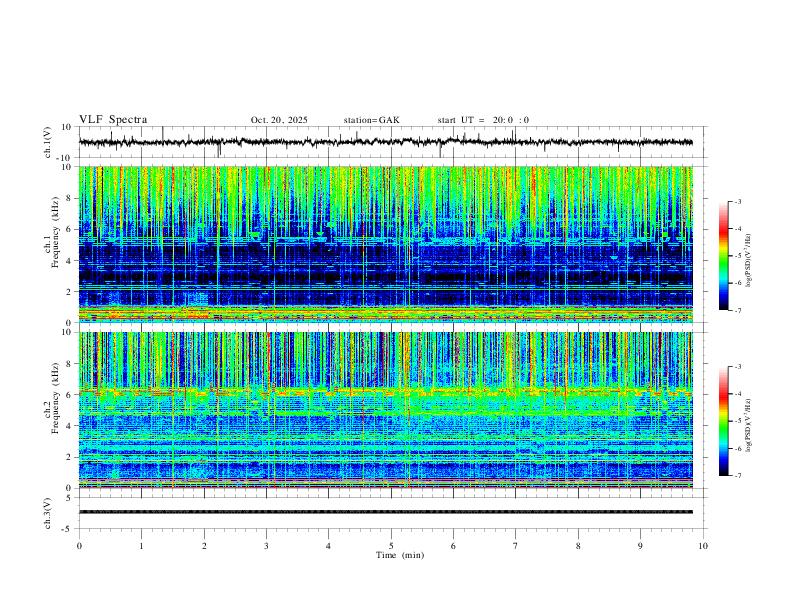The width and height of the screenshot is (792, 612).
Task: Click the "0" tick on the Time axis
Action: tap(79, 546)
